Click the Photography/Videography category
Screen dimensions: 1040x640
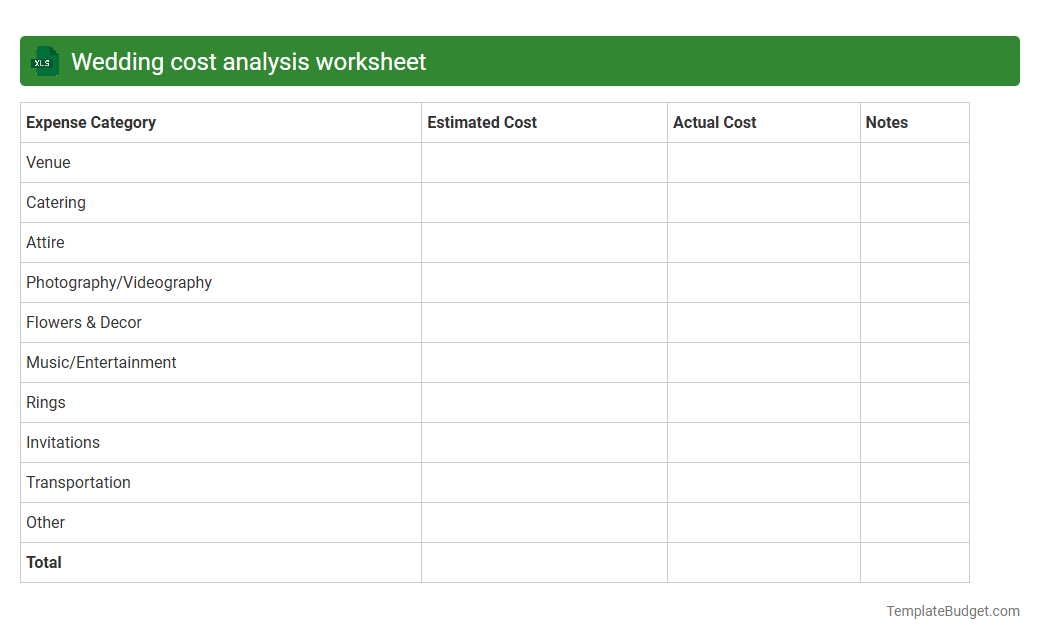[x=119, y=282]
